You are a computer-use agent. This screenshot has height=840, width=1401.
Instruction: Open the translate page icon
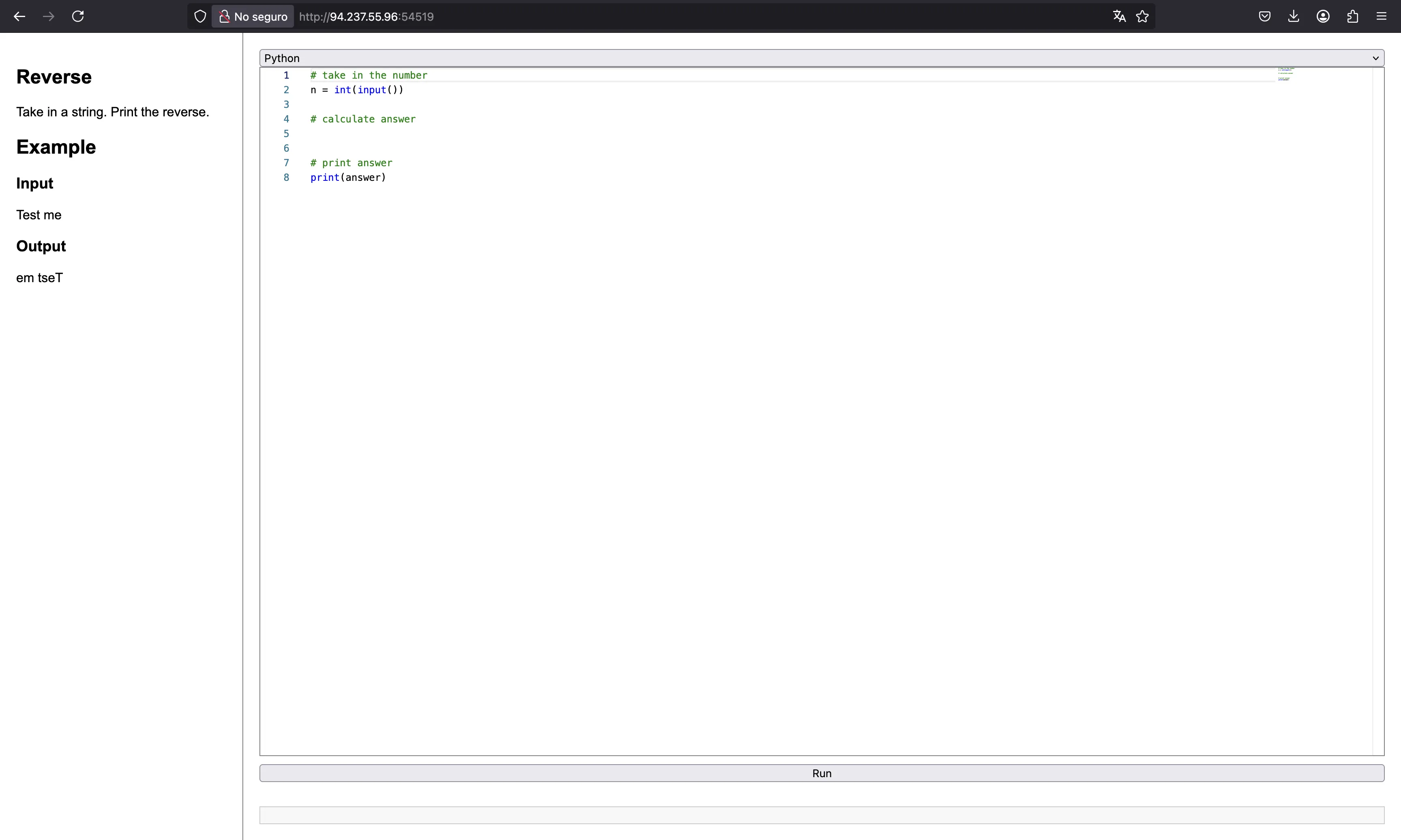point(1119,16)
